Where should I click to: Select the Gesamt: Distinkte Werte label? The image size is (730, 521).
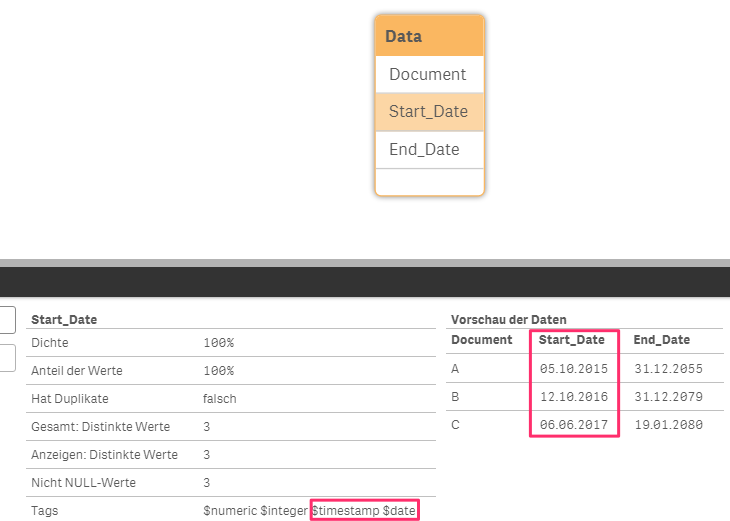(x=101, y=426)
